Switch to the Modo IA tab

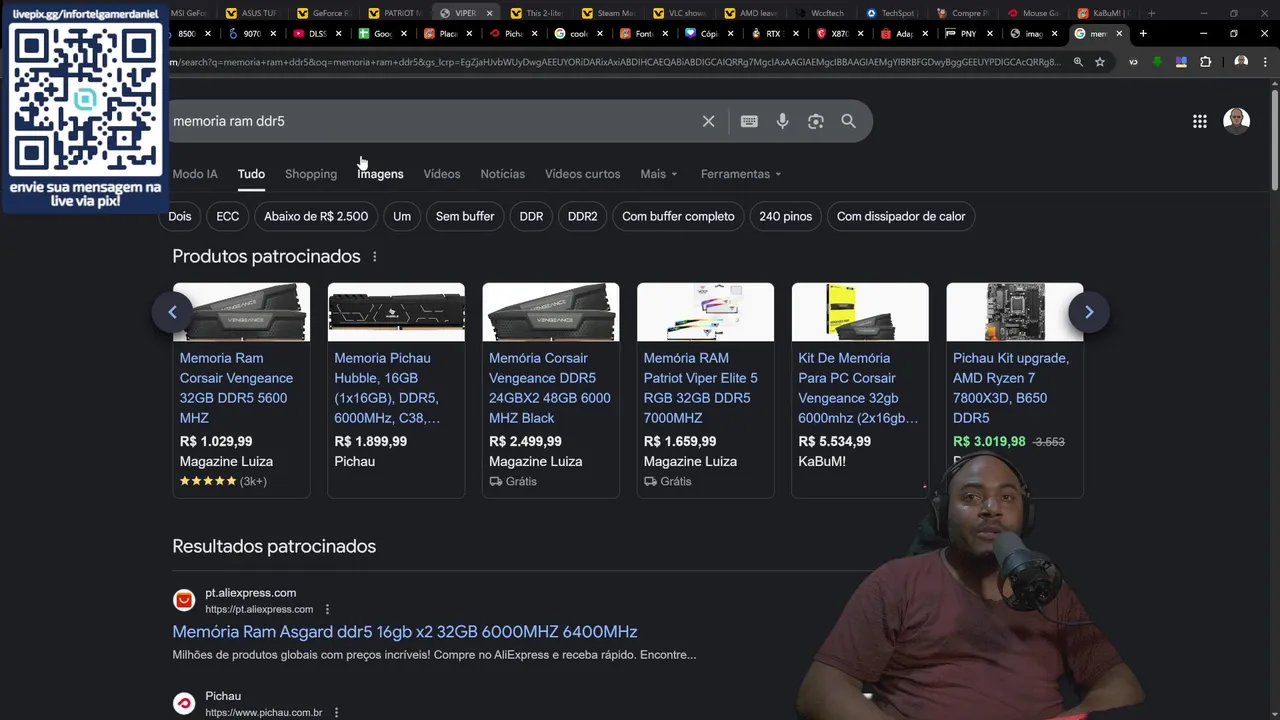tap(195, 174)
